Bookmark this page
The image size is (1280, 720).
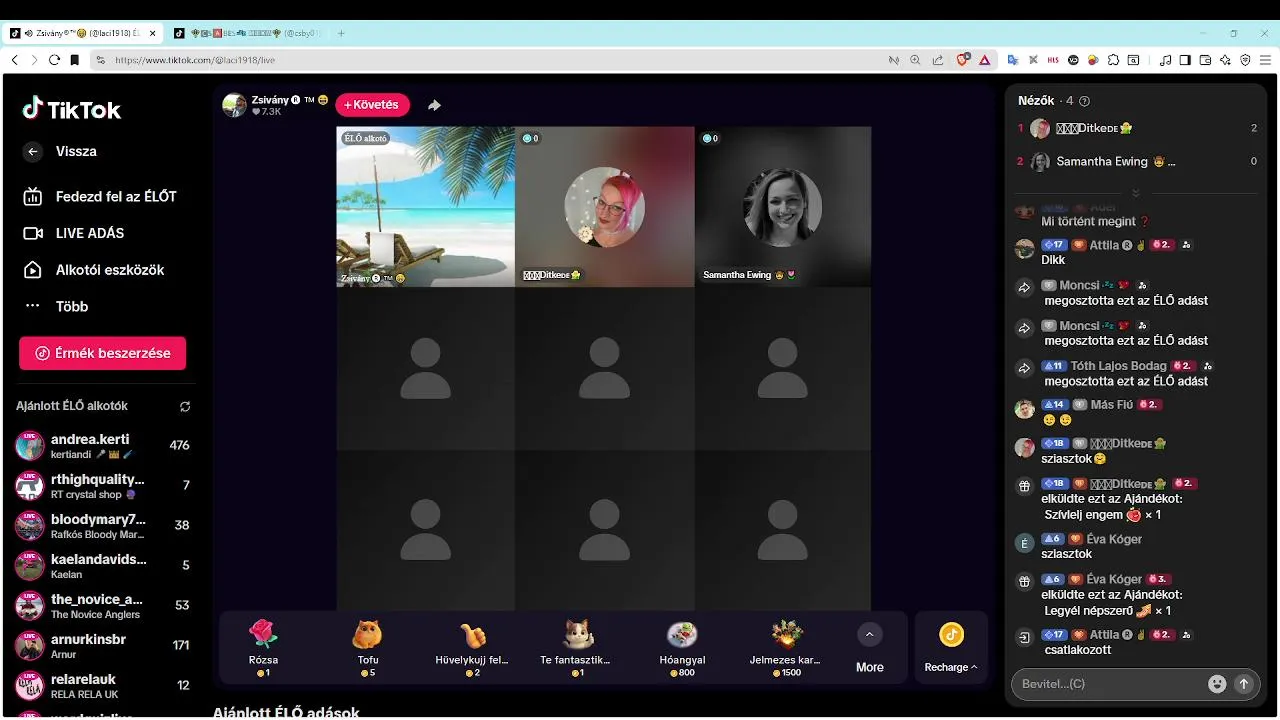pyautogui.click(x=74, y=60)
